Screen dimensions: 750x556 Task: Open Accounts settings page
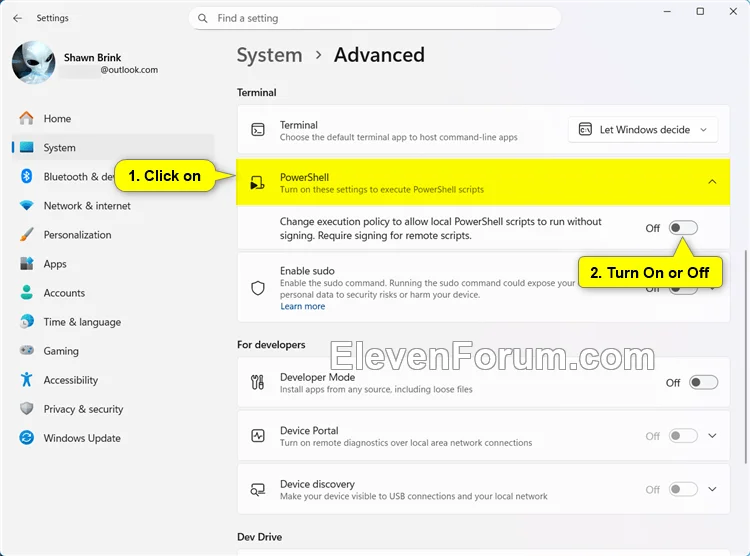(x=113, y=292)
